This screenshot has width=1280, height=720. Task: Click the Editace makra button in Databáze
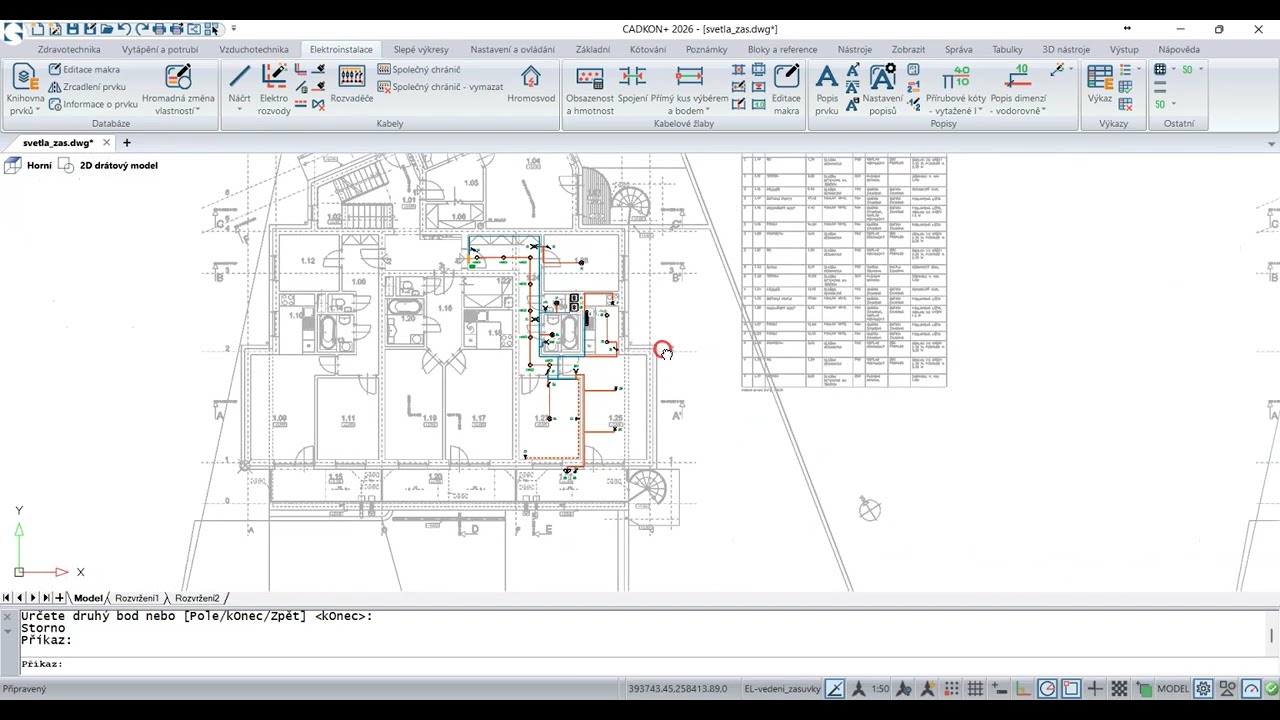point(84,70)
